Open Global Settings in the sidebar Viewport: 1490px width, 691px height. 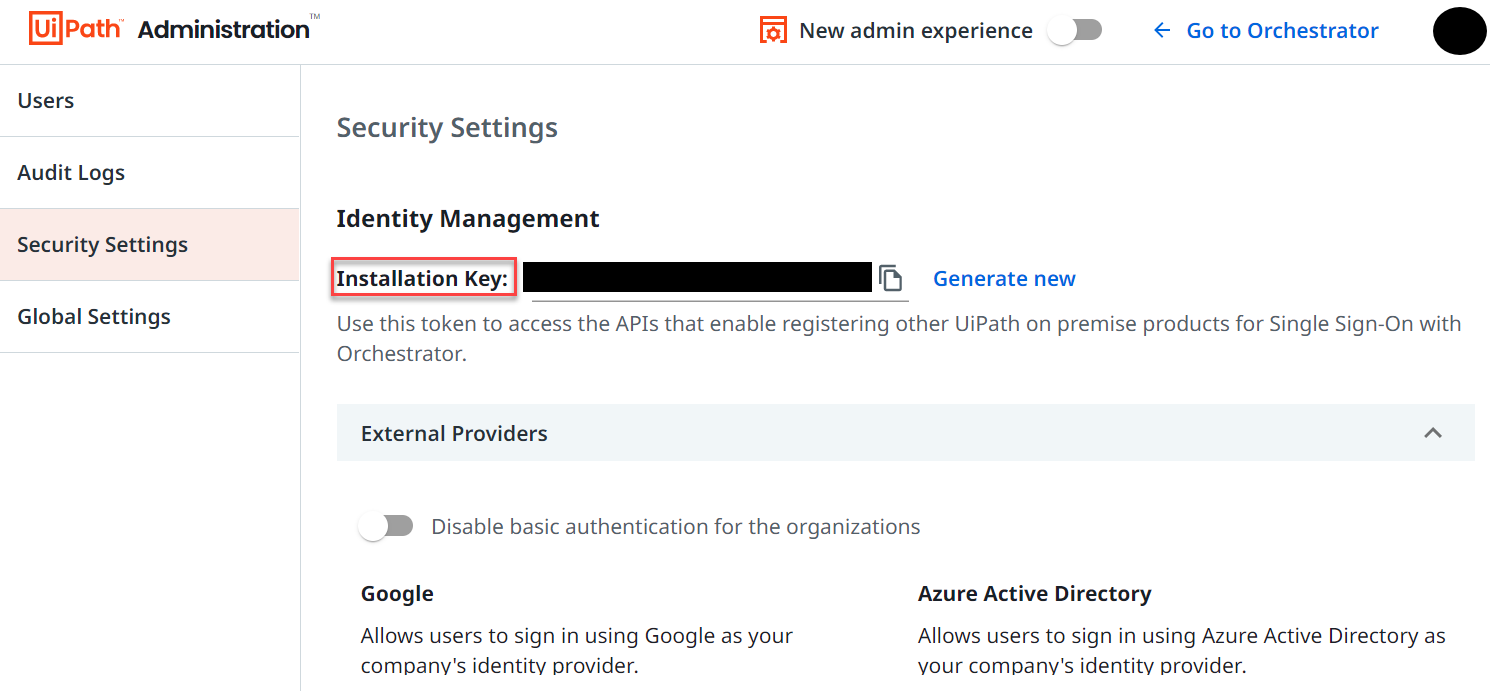click(94, 317)
